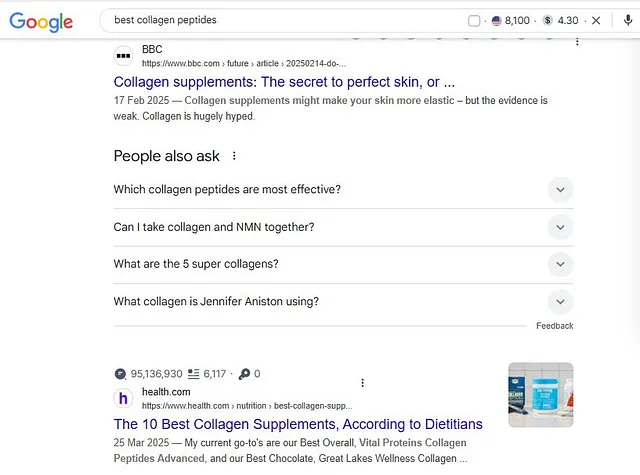Open 'The 10 Best Collagen Supplements' link
This screenshot has width=640, height=475.
click(x=298, y=424)
